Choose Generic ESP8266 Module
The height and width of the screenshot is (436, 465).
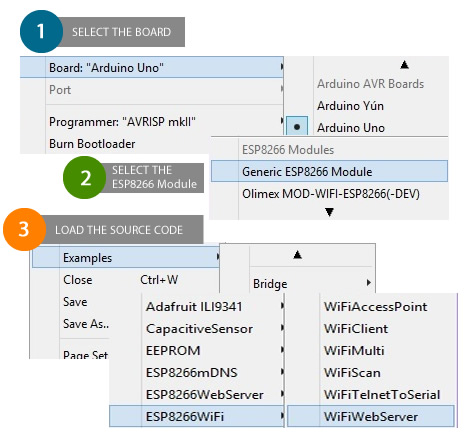[x=329, y=171]
